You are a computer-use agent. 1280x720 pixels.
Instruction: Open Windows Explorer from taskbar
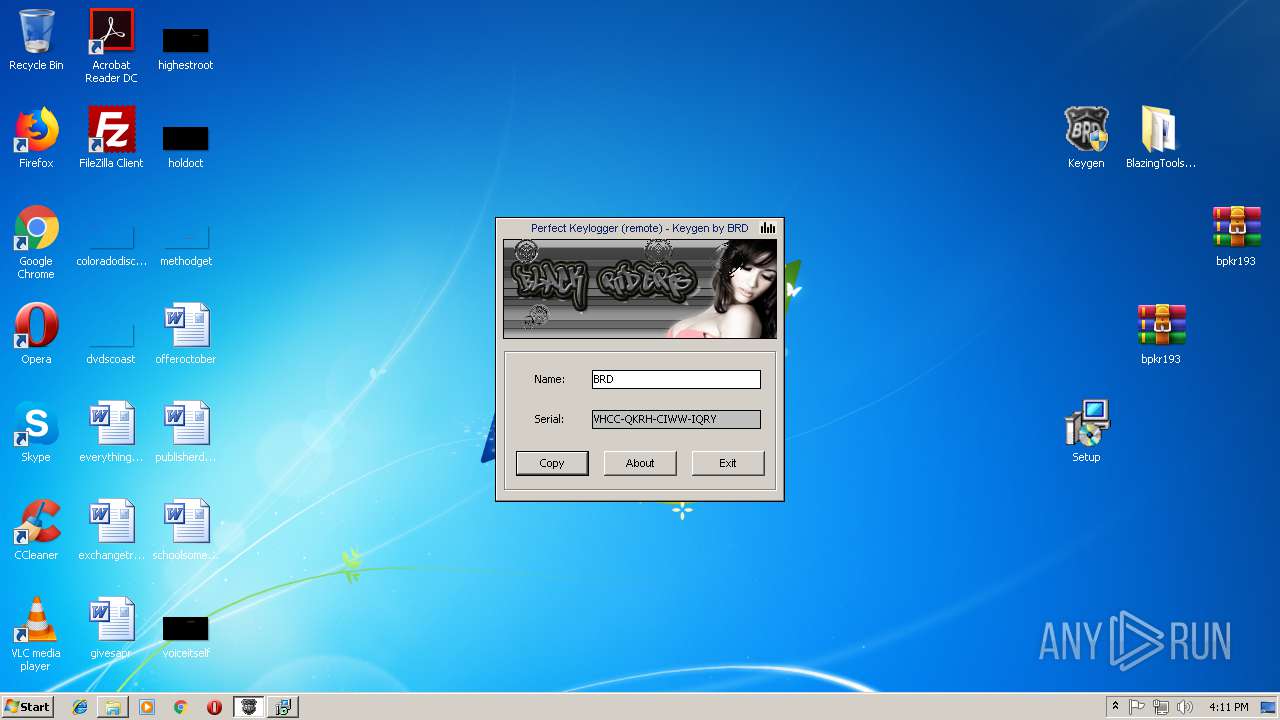[113, 707]
